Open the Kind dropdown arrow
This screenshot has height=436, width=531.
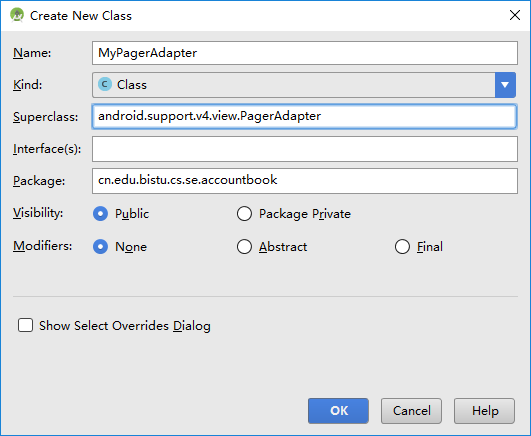[505, 85]
